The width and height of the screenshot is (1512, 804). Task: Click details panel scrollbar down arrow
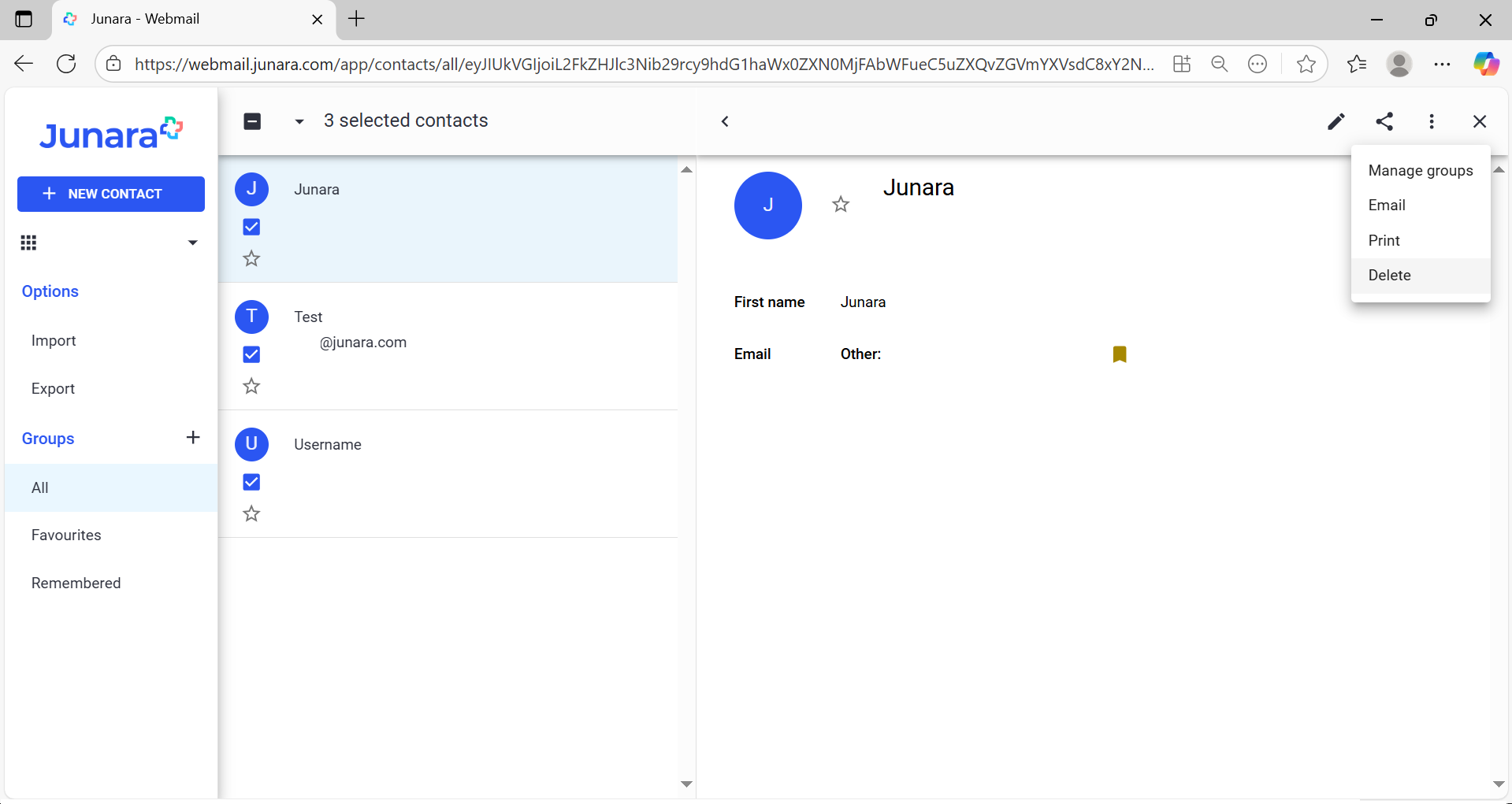1499,784
